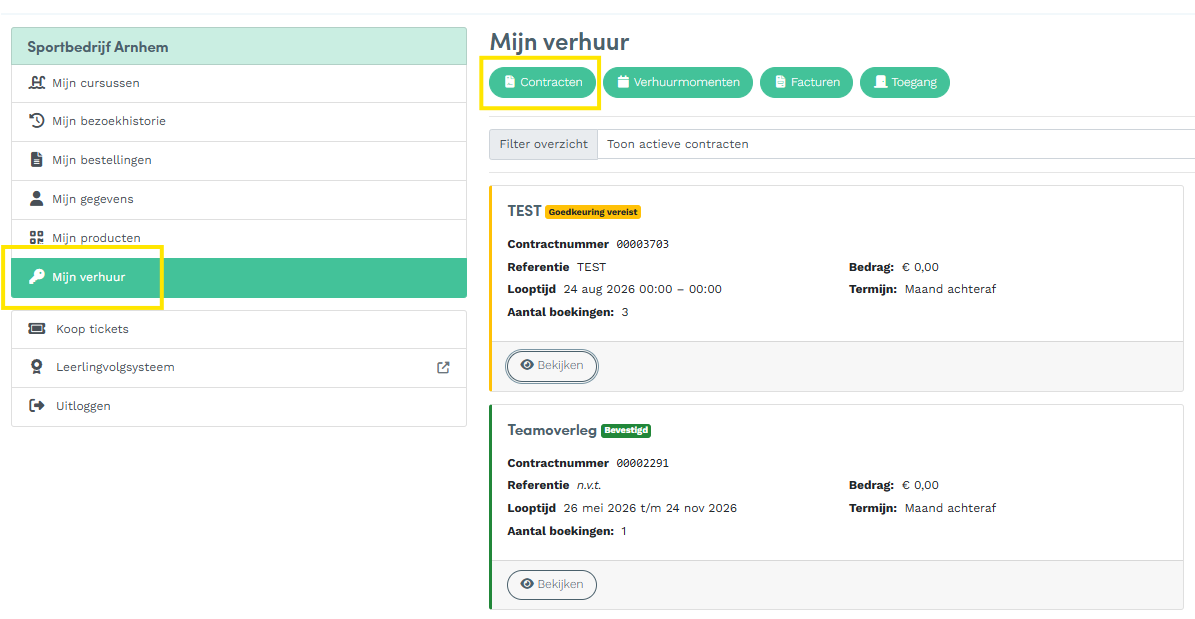Click the Filter overzicht label
This screenshot has width=1195, height=619.
(x=543, y=144)
